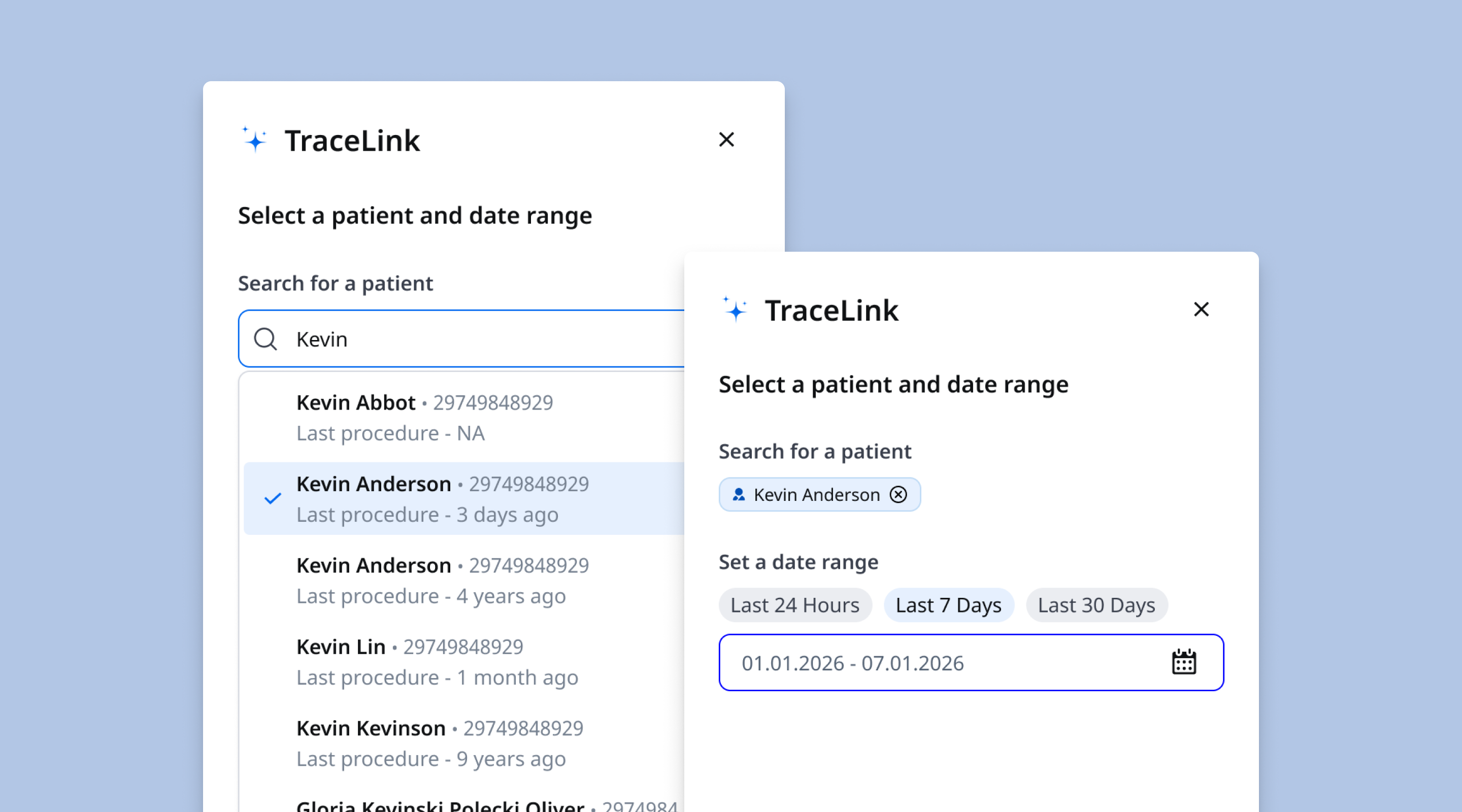Select Kevin Anderson with procedure 3 days ago
Image resolution: width=1462 pixels, height=812 pixels.
464,499
